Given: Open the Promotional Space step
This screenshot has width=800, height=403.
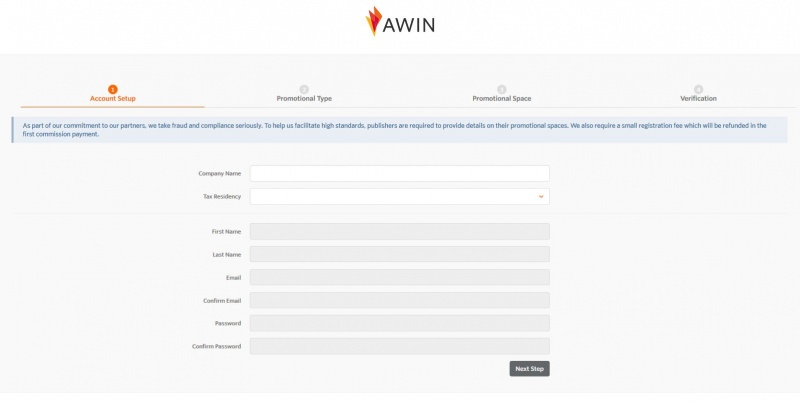Looking at the screenshot, I should [501, 99].
